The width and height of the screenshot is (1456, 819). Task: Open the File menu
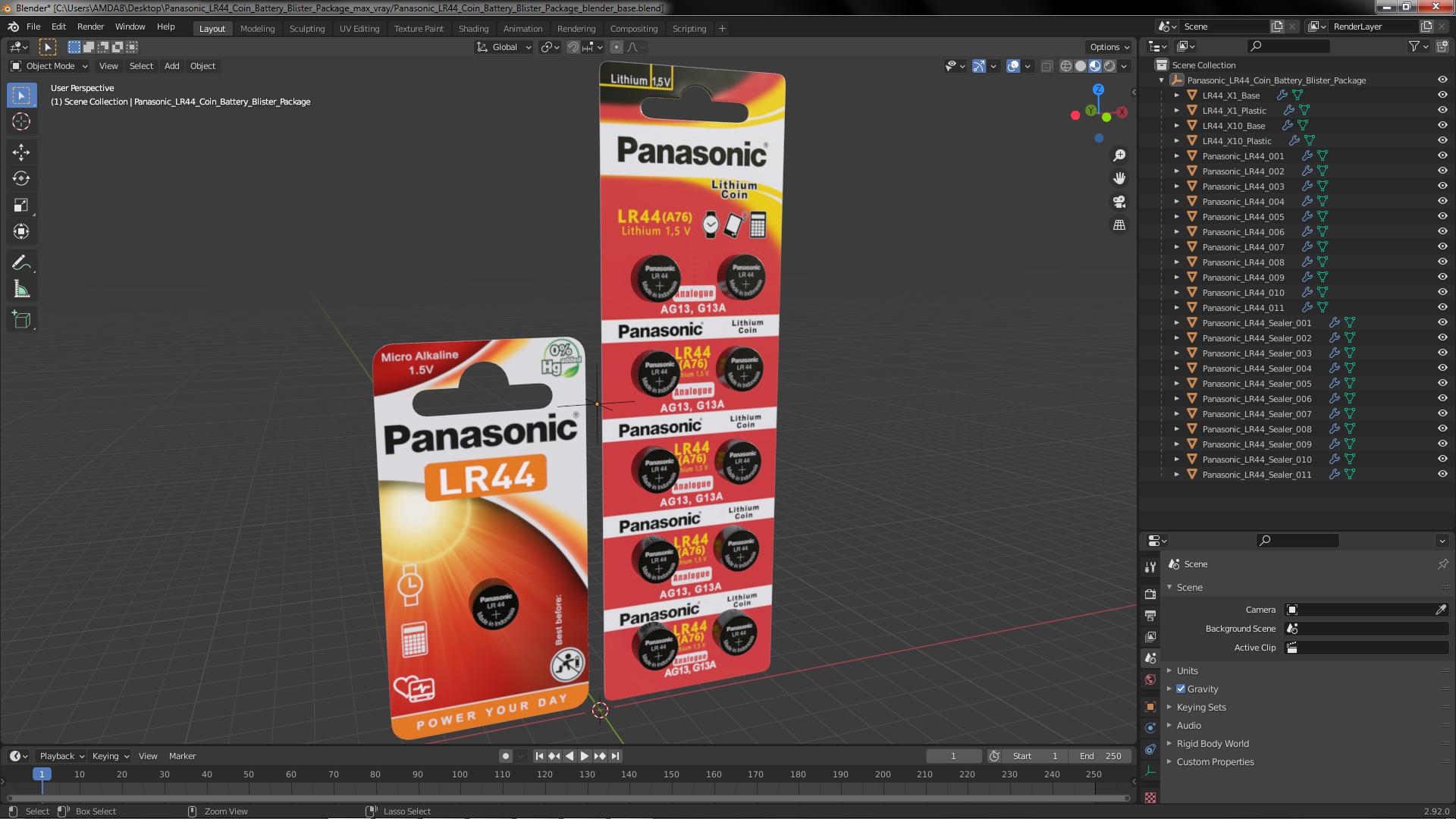pyautogui.click(x=33, y=27)
